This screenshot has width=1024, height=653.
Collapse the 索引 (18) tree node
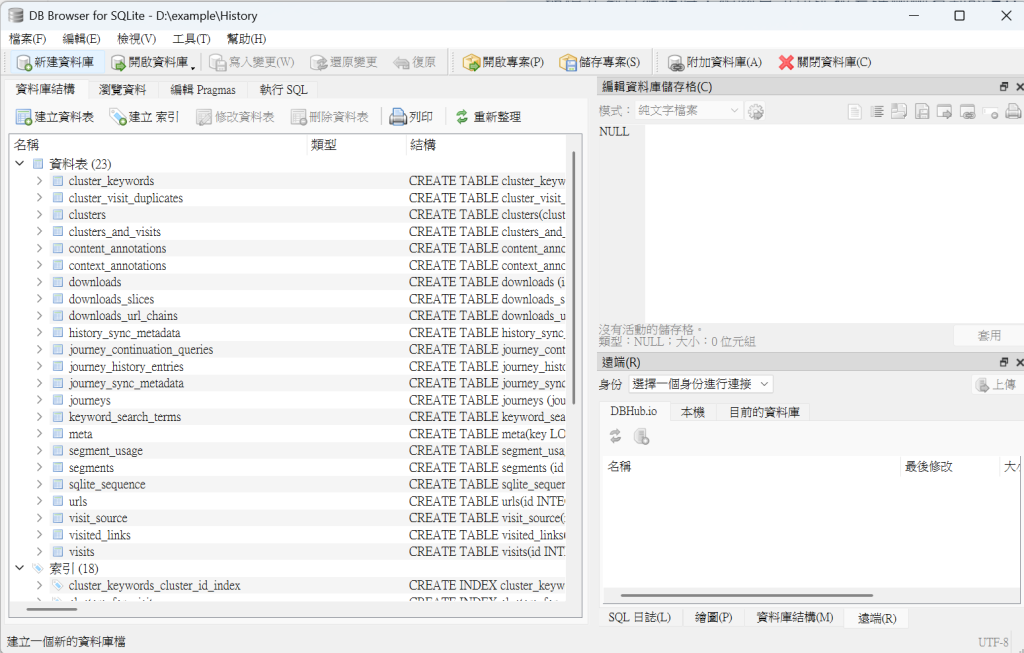[20, 568]
